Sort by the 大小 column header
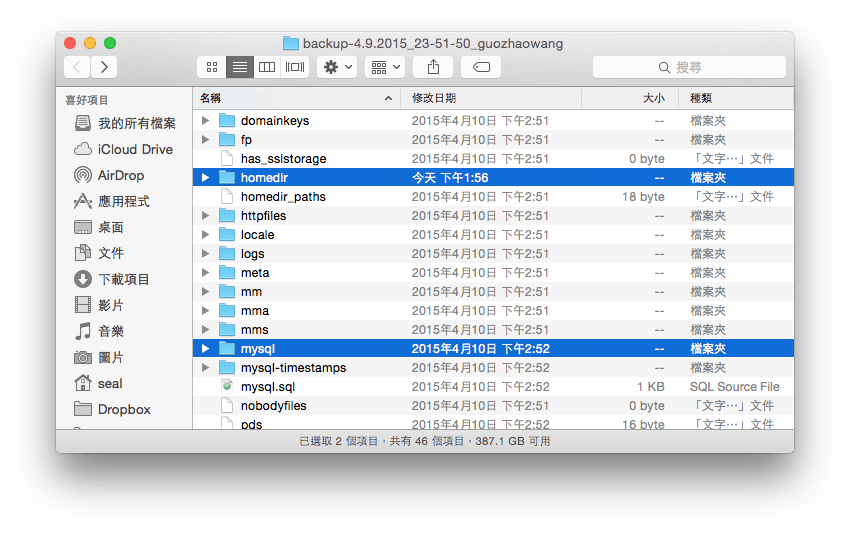This screenshot has width=850, height=533. 630,98
